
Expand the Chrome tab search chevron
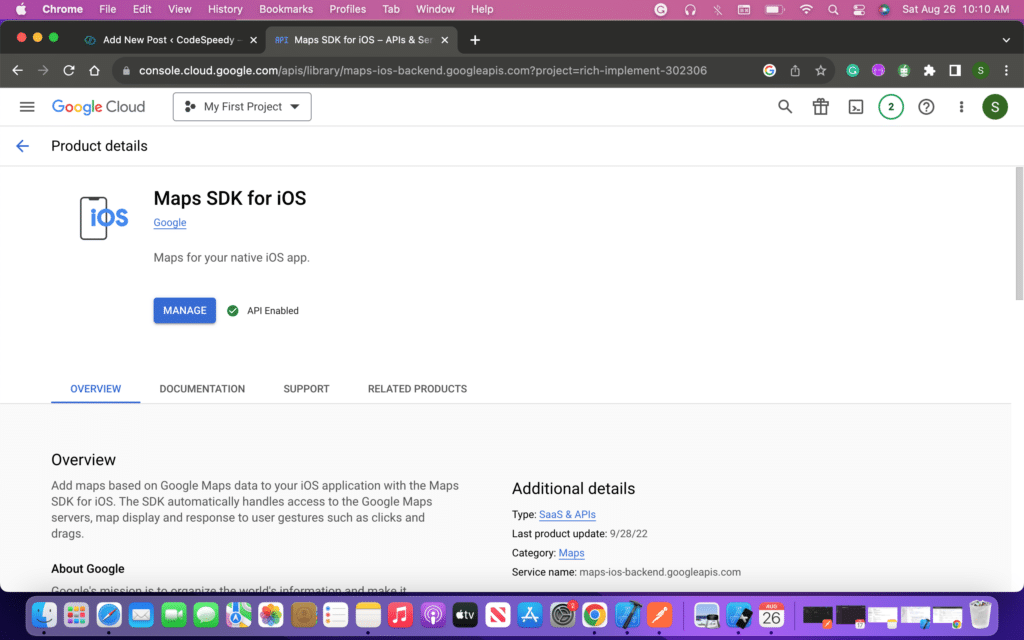(1005, 40)
